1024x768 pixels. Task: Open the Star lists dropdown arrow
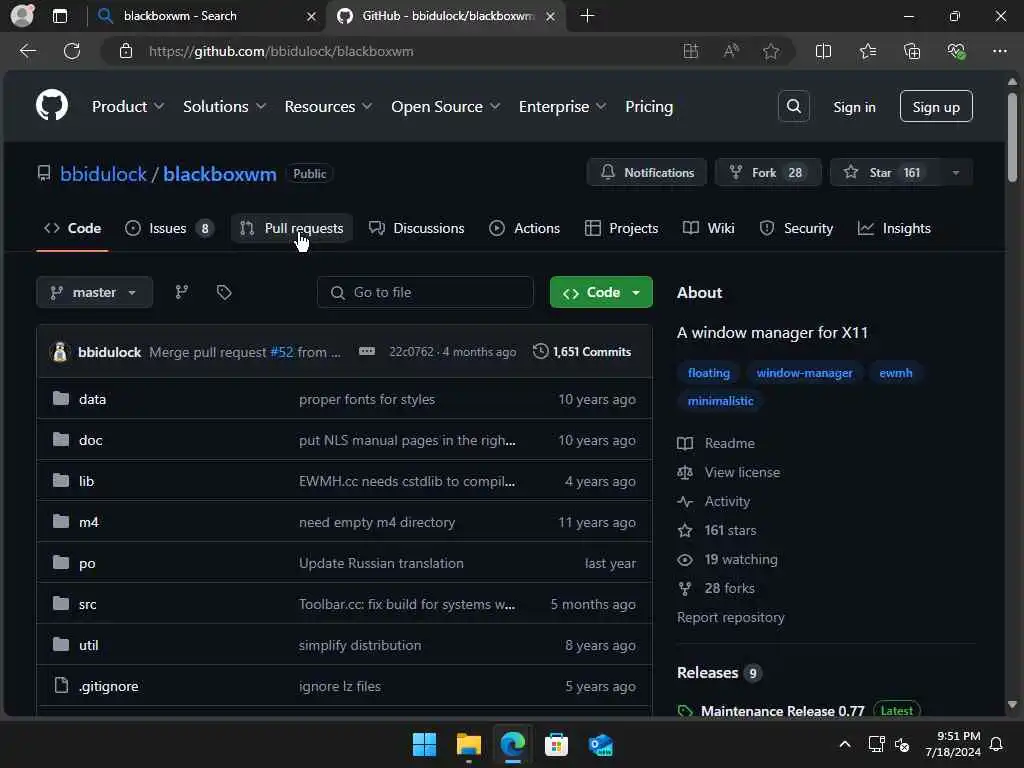955,172
